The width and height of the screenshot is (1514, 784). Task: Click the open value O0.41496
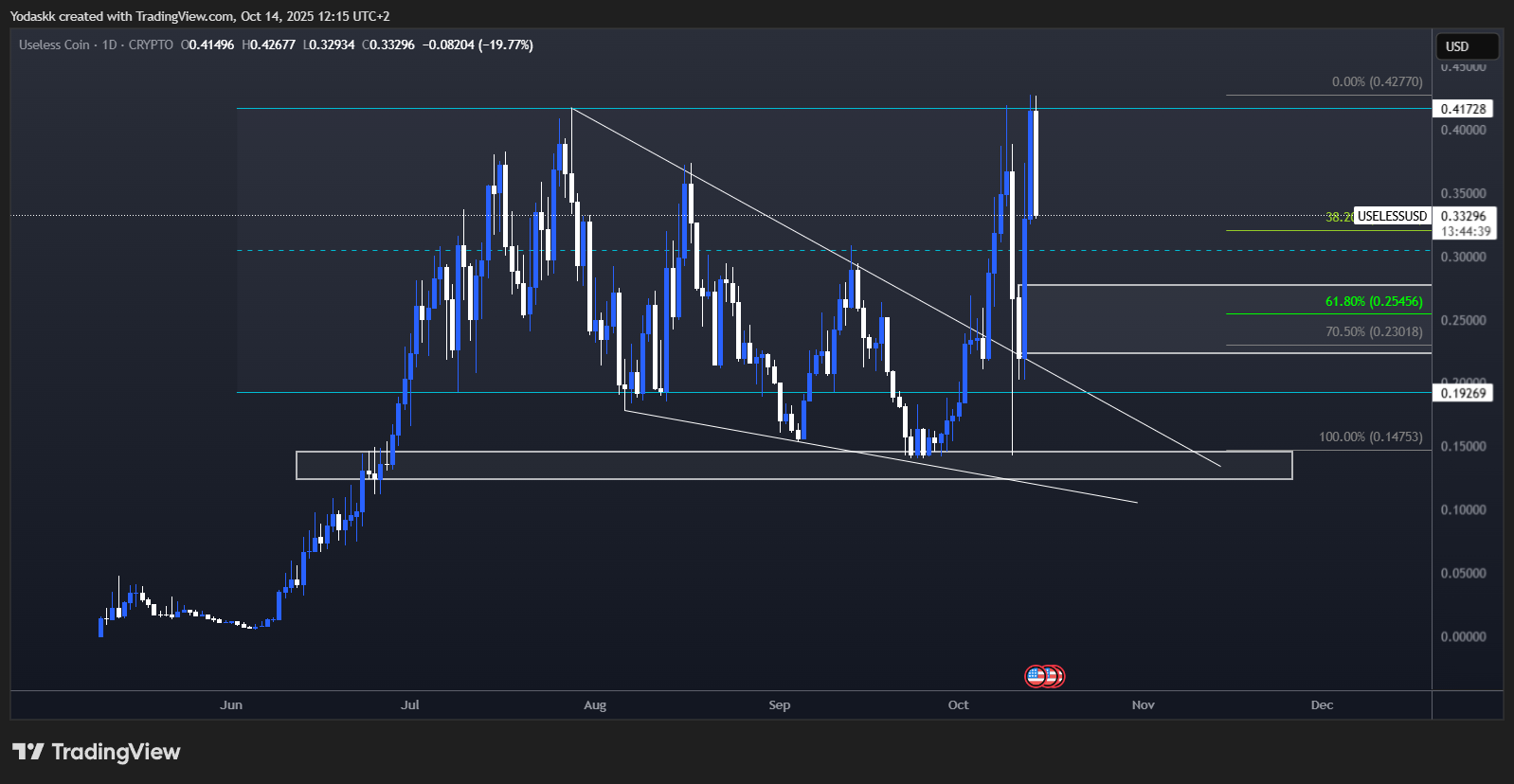coord(207,45)
